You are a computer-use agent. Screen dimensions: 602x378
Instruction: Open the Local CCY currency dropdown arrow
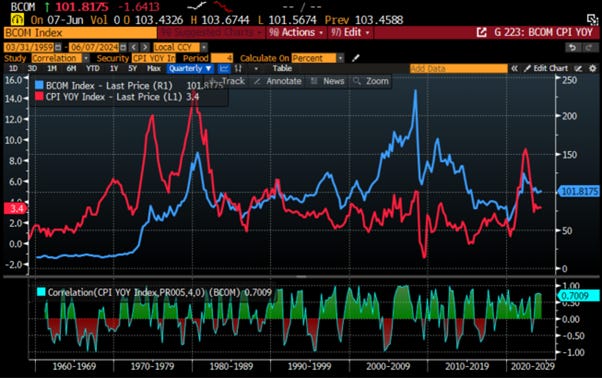[x=204, y=48]
